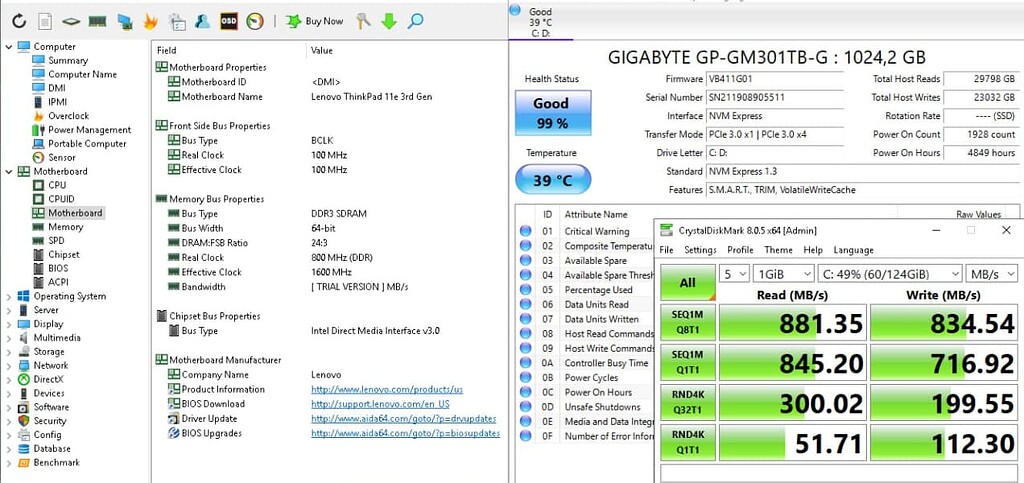Image resolution: width=1024 pixels, height=483 pixels.
Task: Expand the Software tree node
Action: pos(9,407)
